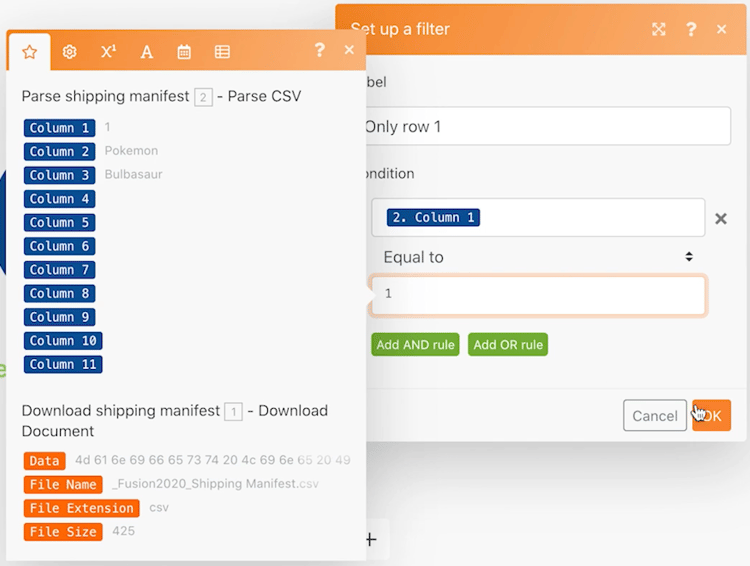Screen dimensions: 750x566
Task: Click module number 1 badge beside Download shipping manifest
Action: click(233, 411)
